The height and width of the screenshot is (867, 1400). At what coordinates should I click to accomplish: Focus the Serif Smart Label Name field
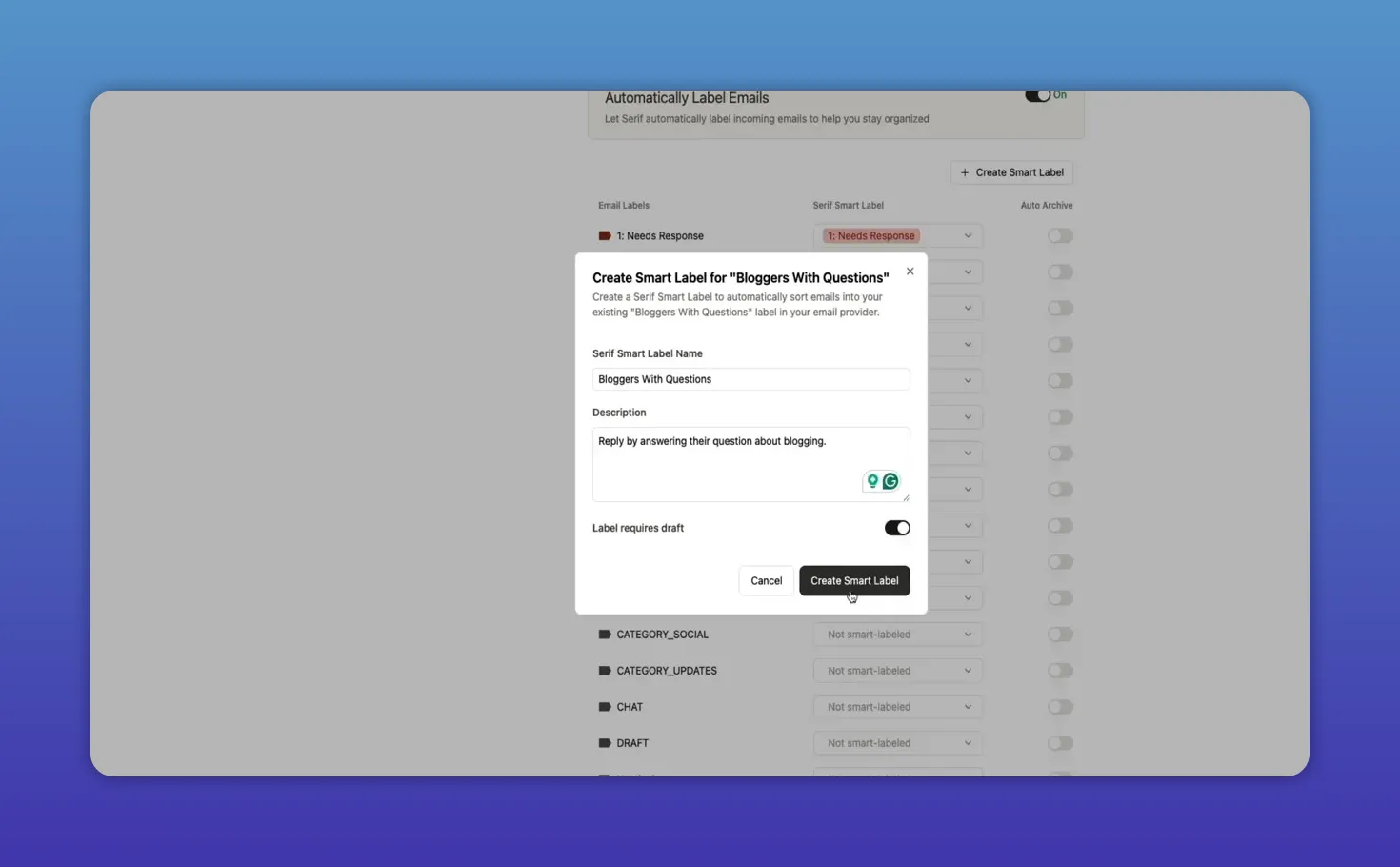[x=750, y=379]
